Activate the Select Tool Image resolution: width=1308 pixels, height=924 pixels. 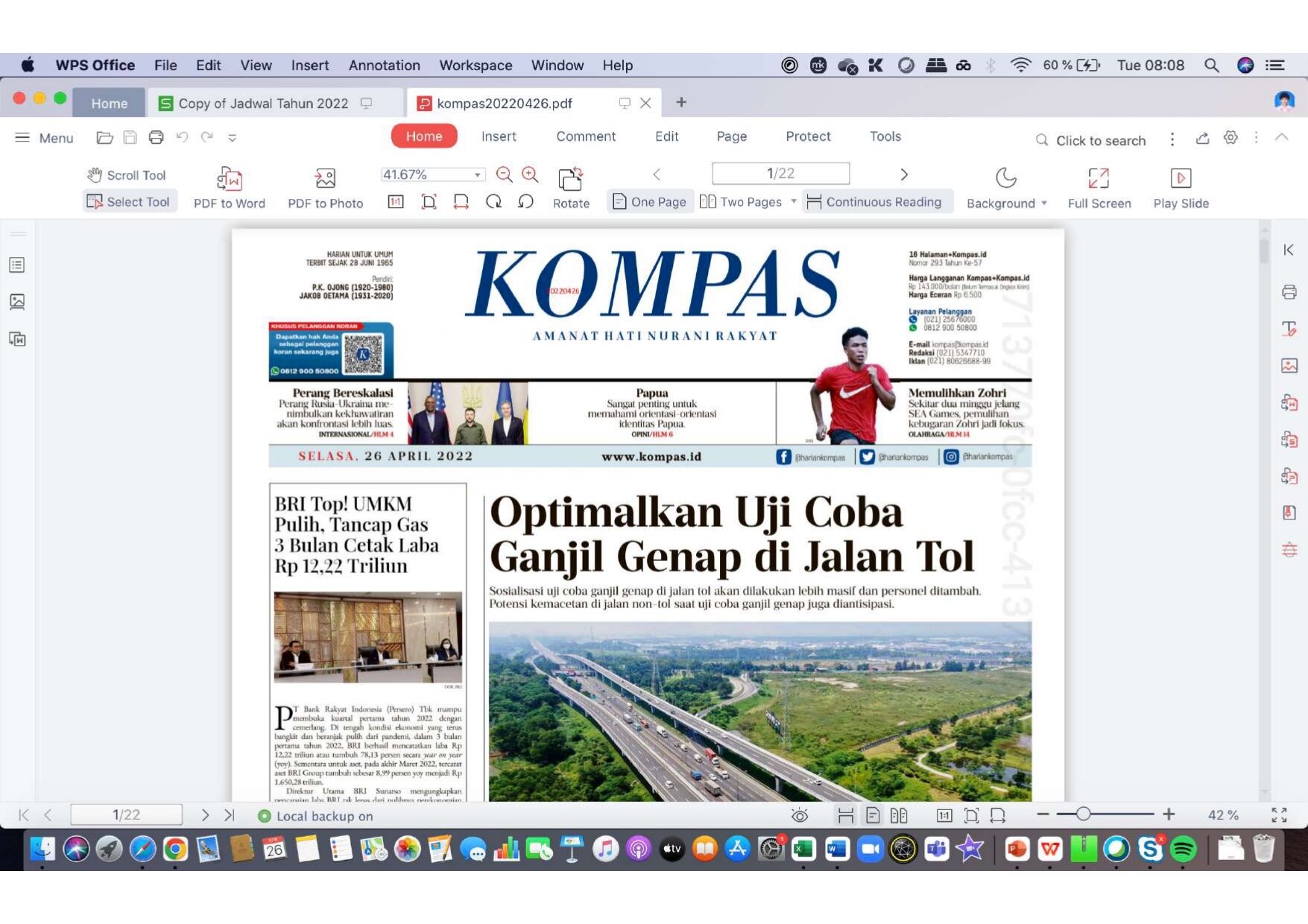128,202
